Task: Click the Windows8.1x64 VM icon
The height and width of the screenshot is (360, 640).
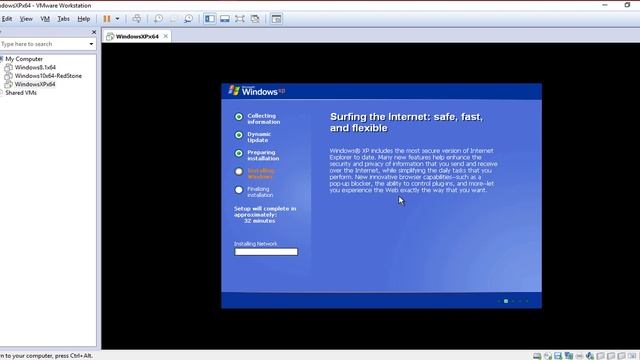Action: coord(8,67)
